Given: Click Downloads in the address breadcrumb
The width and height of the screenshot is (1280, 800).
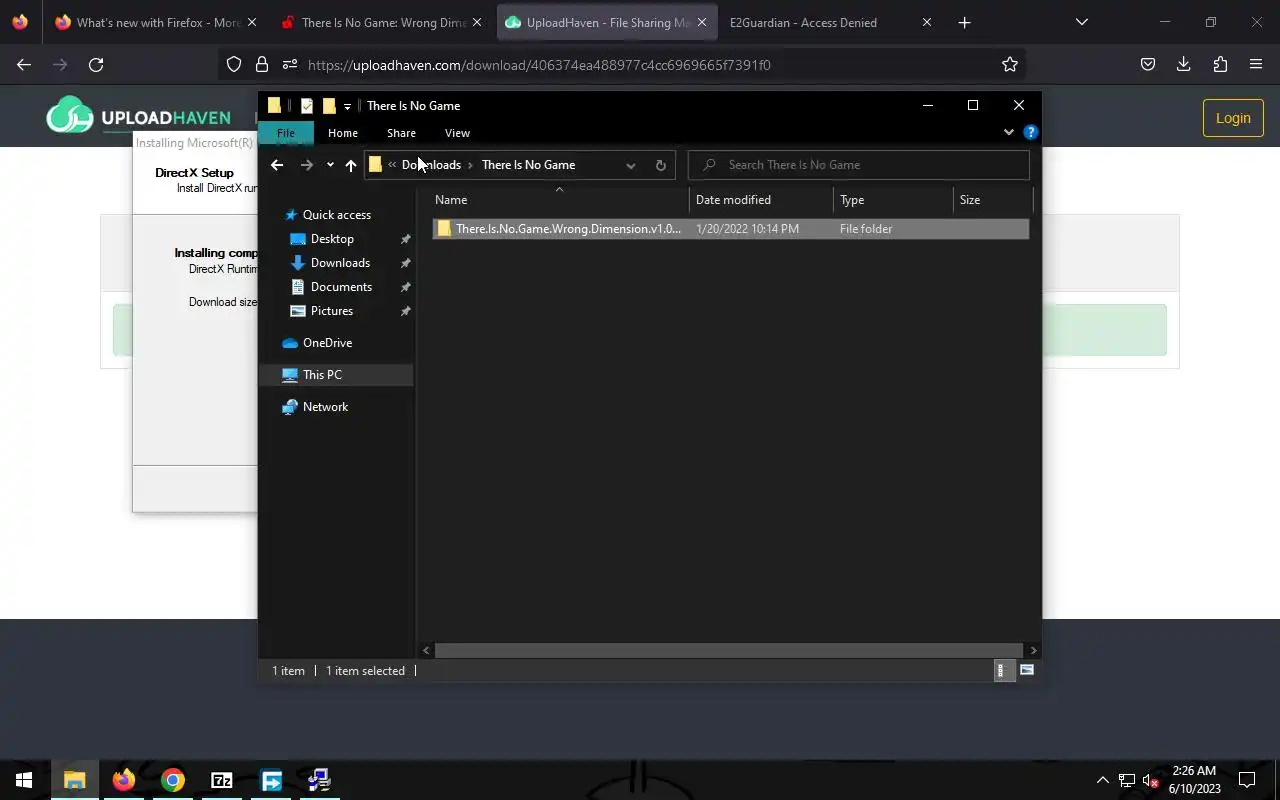Looking at the screenshot, I should (x=431, y=165).
